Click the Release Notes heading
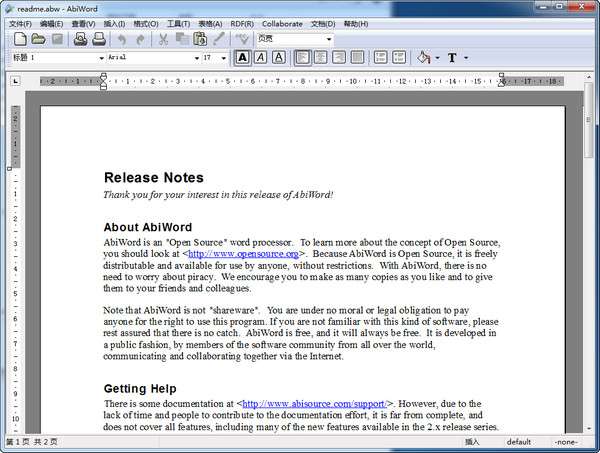 pos(153,178)
